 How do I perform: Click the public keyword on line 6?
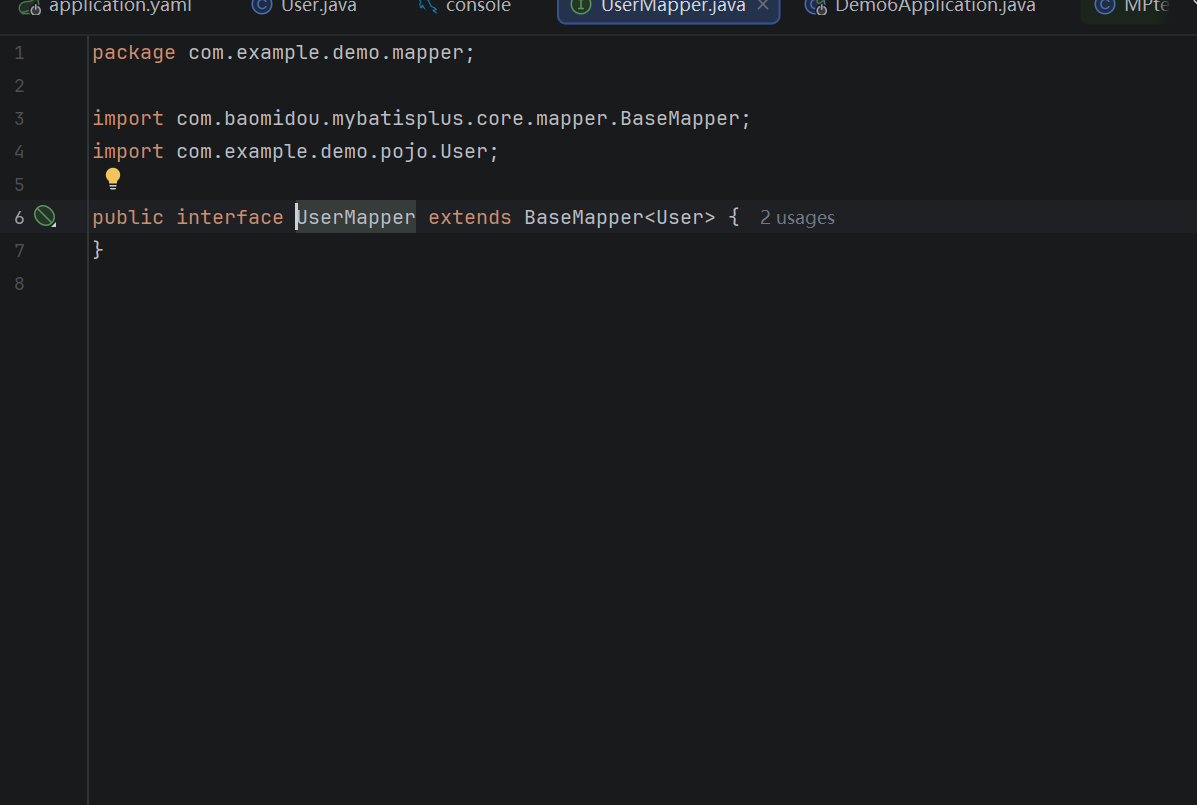pyautogui.click(x=127, y=217)
